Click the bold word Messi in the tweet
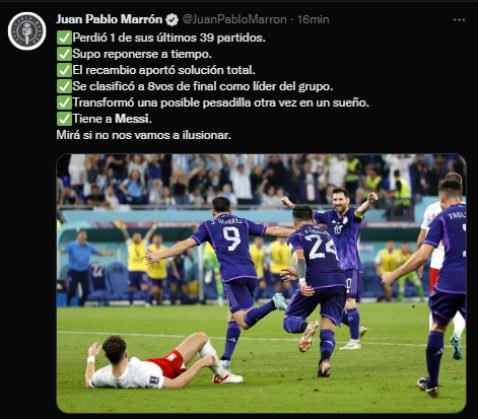 133,119
